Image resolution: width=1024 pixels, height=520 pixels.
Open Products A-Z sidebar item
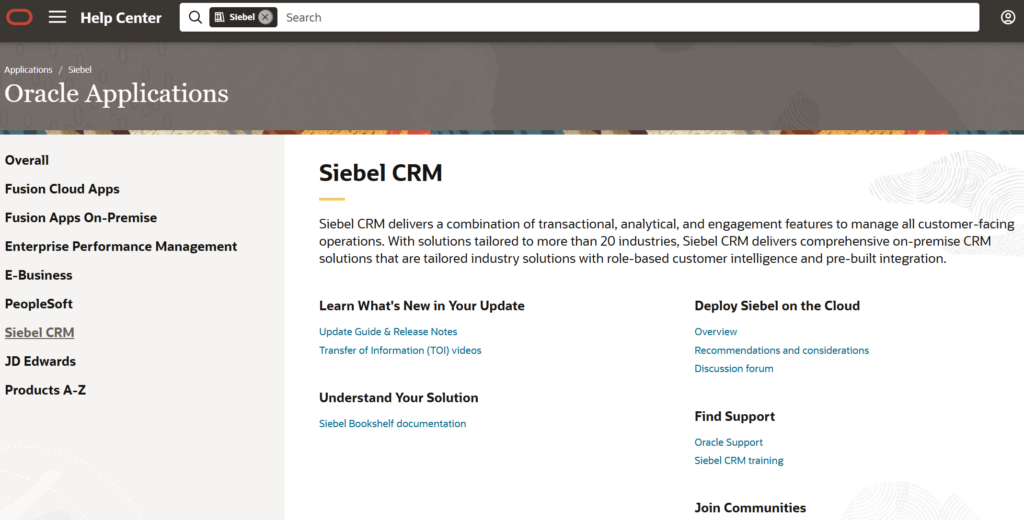tap(45, 391)
